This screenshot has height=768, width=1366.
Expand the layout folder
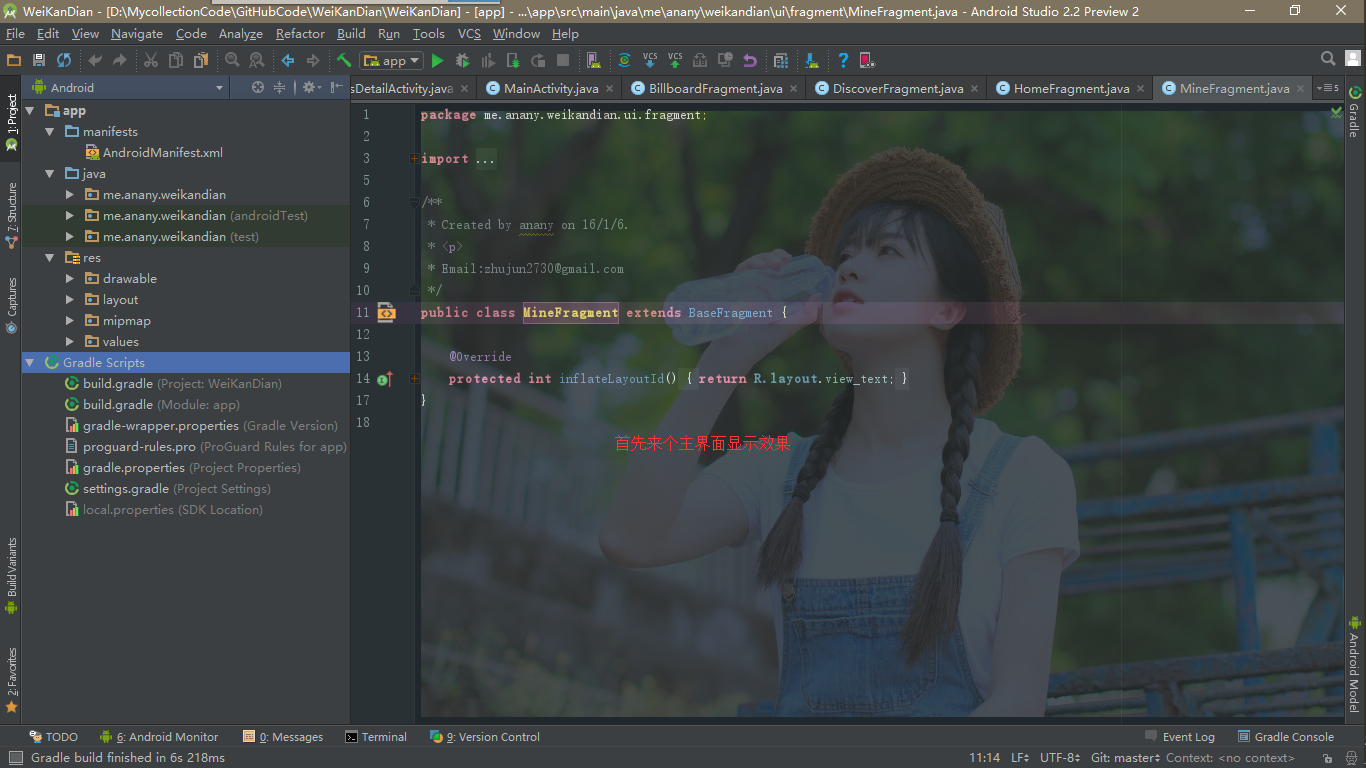point(70,300)
